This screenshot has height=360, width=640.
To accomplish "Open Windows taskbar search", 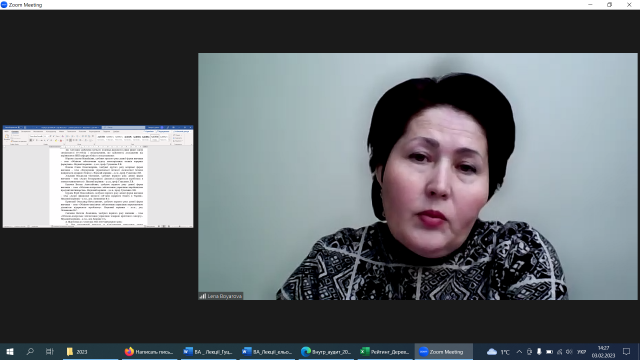I will (30, 351).
